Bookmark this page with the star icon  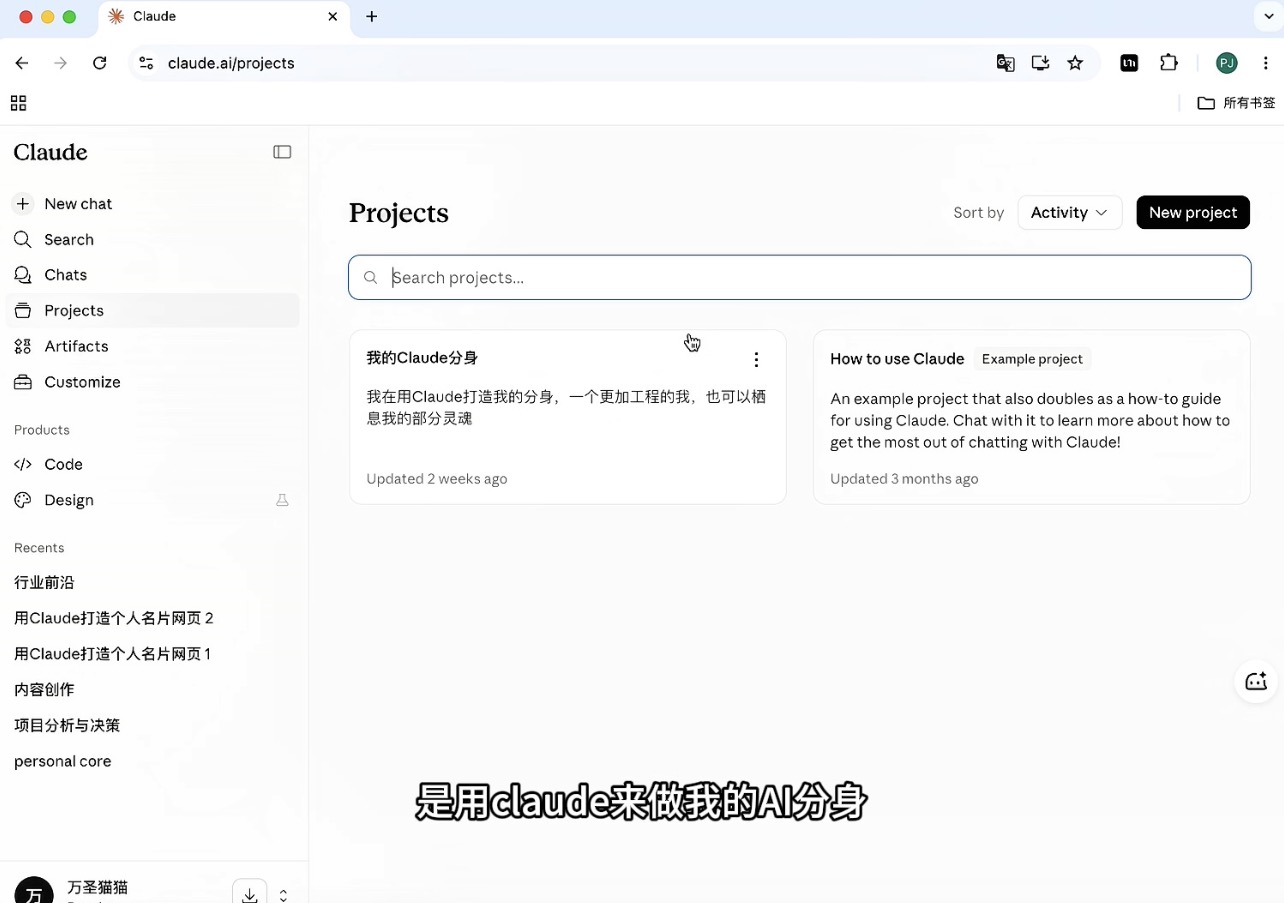coord(1075,63)
